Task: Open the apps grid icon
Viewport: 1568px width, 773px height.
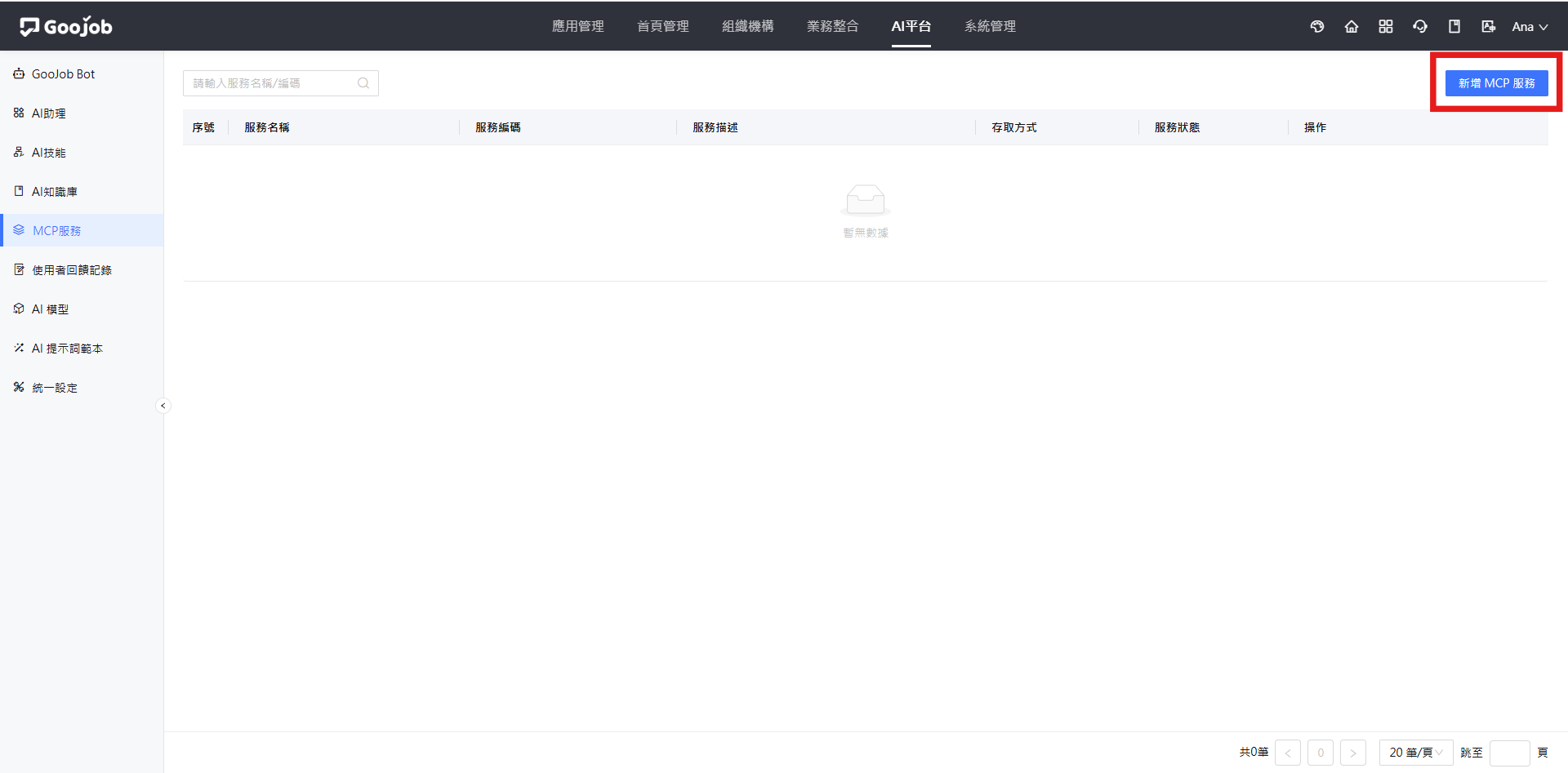Action: (x=1386, y=27)
